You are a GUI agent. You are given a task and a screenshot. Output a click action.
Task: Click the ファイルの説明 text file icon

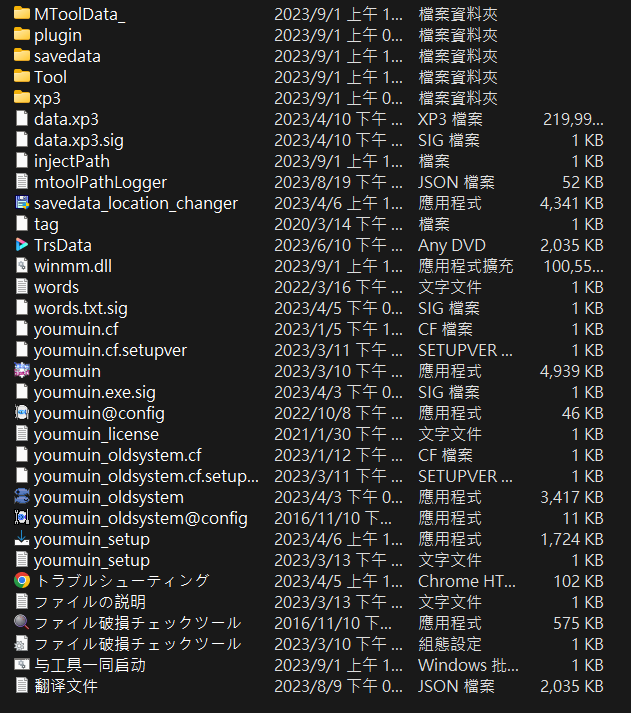pos(22,601)
